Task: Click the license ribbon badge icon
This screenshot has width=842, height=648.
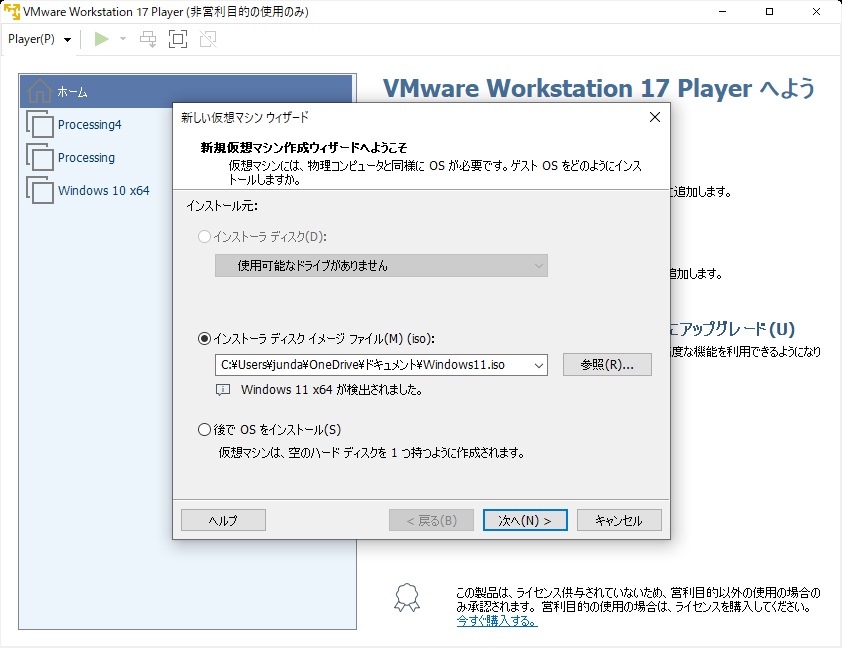Action: pyautogui.click(x=407, y=598)
